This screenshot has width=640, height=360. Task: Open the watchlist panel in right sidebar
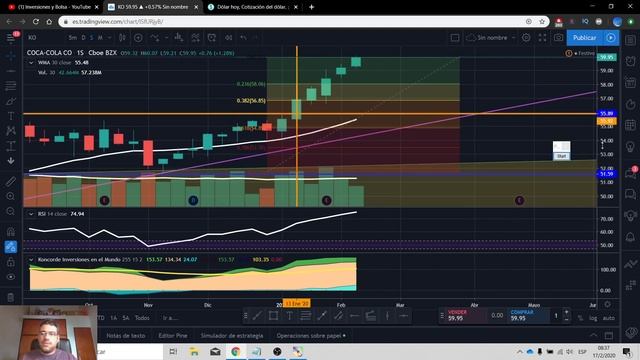coord(630,40)
